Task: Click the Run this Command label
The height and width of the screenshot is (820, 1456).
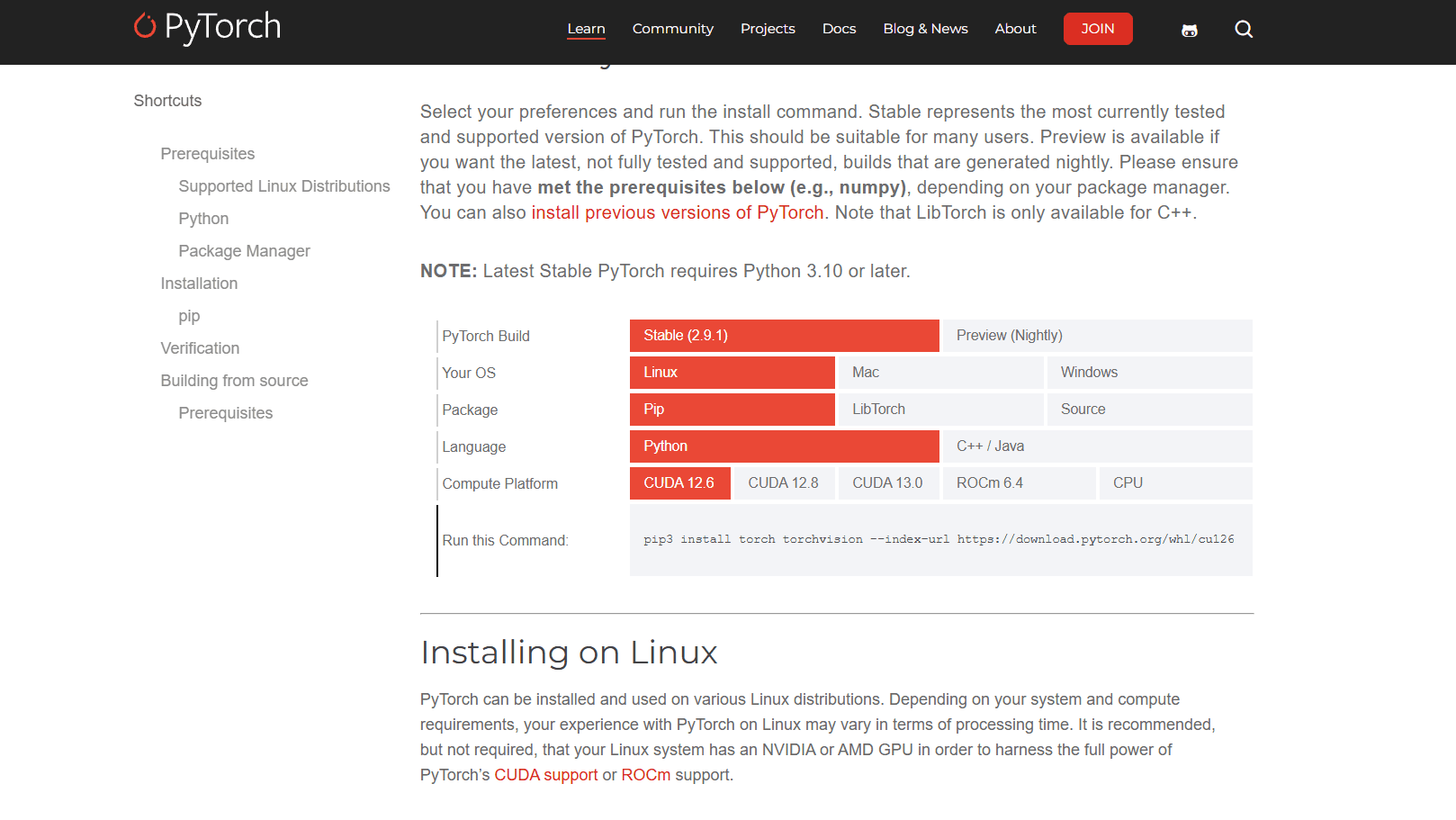Action: (505, 540)
